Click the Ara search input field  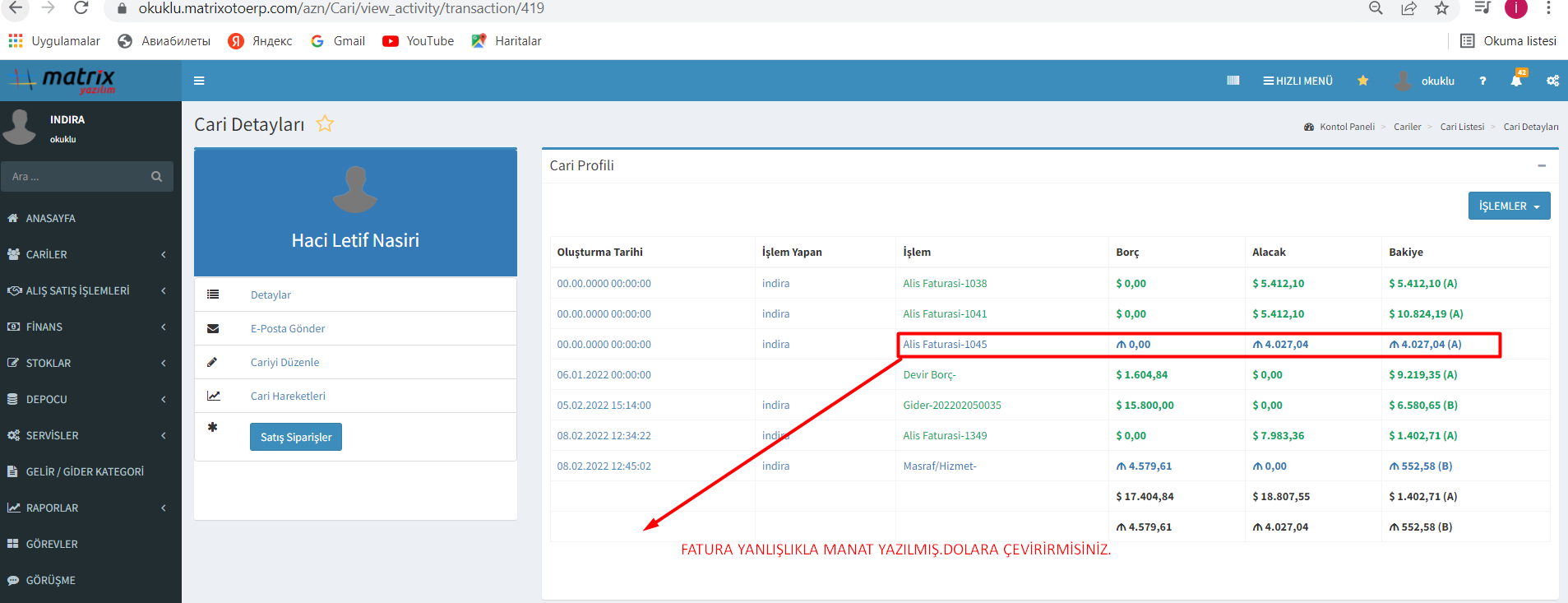tap(74, 177)
